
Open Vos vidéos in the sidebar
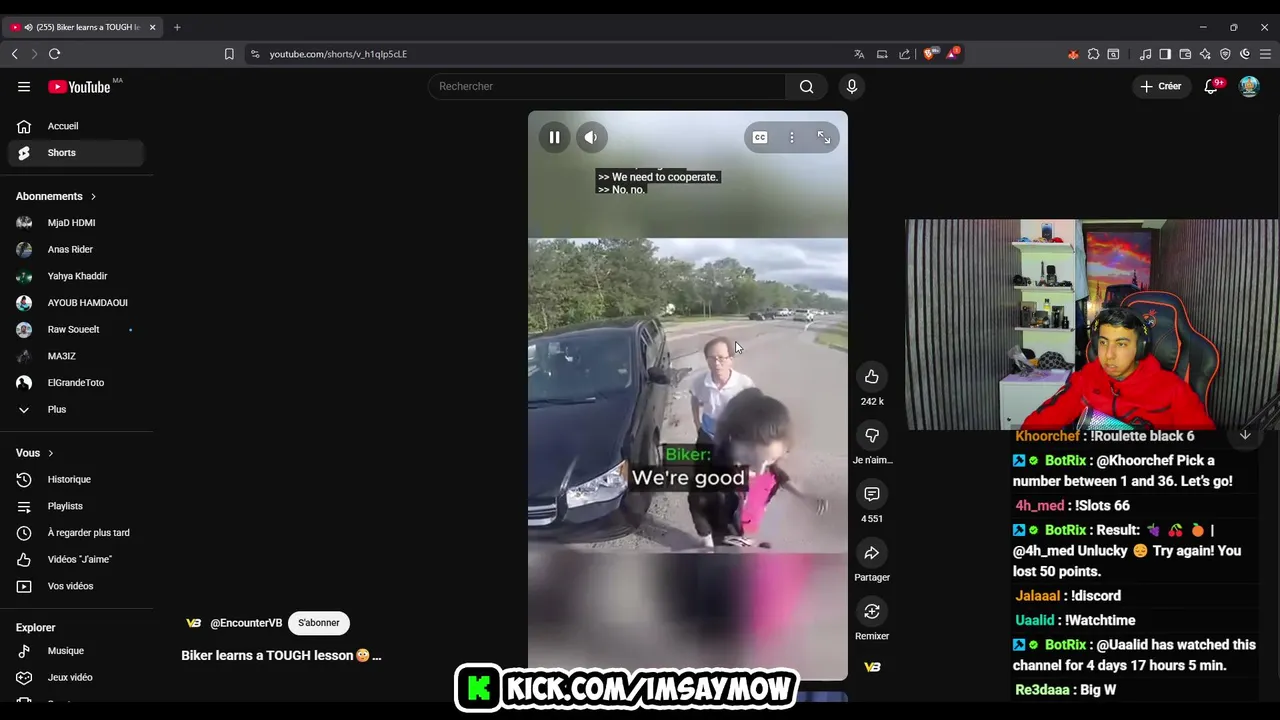tap(77, 586)
